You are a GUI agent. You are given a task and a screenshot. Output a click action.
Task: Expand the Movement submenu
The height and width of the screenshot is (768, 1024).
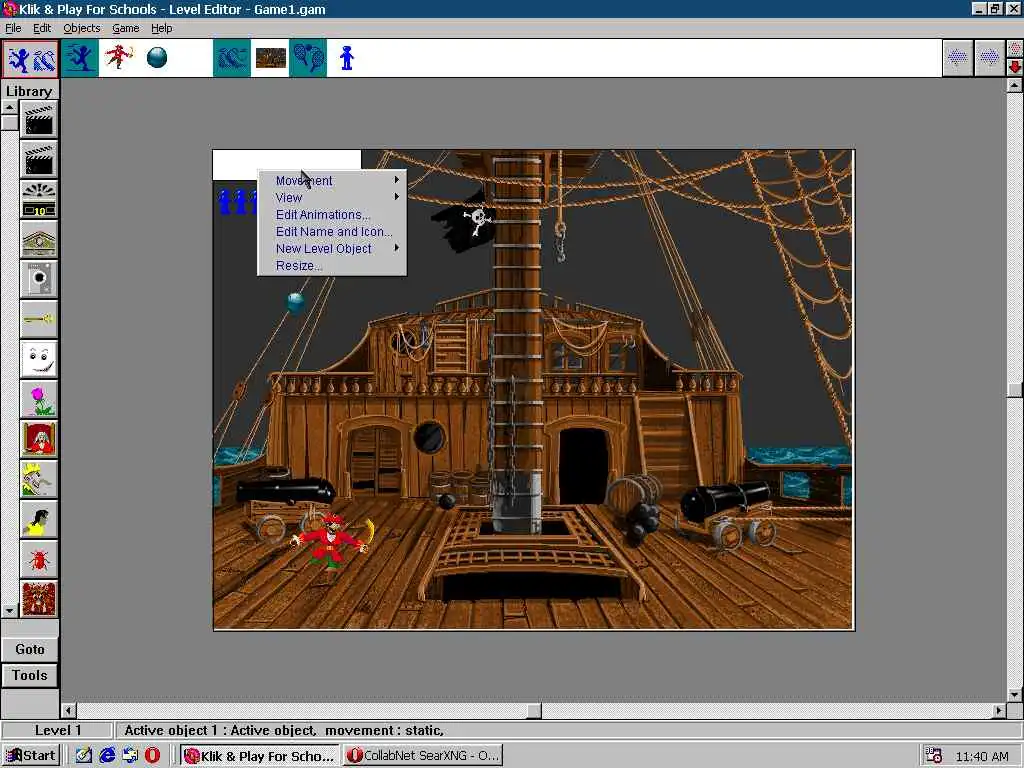332,180
